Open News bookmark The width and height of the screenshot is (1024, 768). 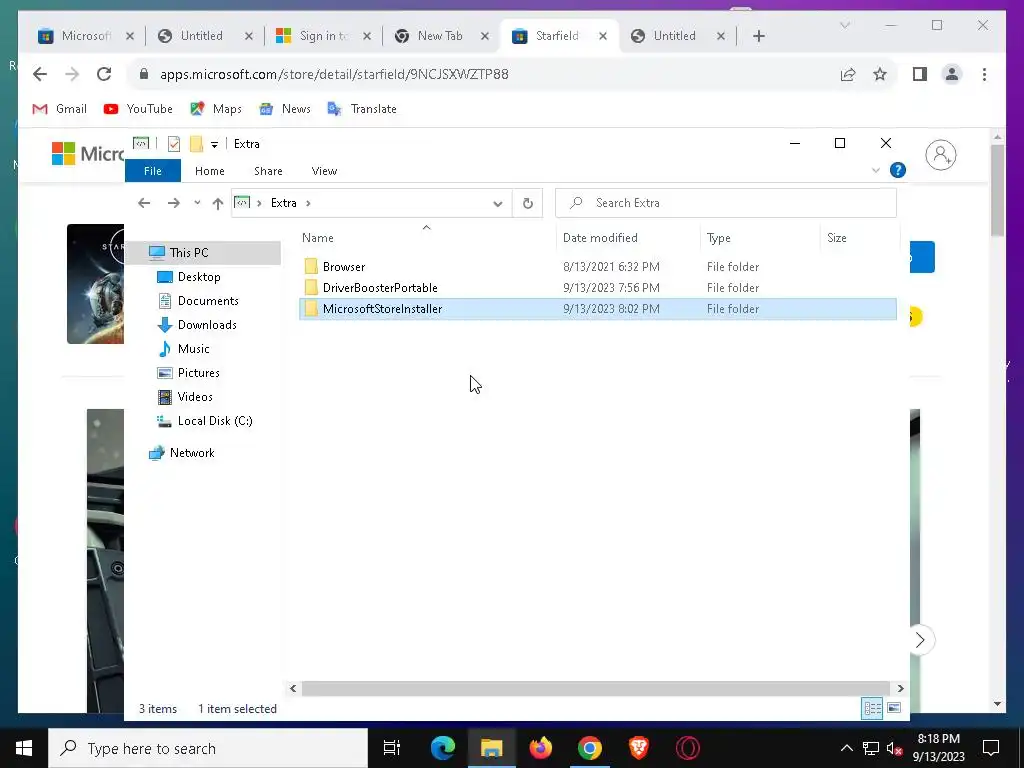pyautogui.click(x=284, y=109)
